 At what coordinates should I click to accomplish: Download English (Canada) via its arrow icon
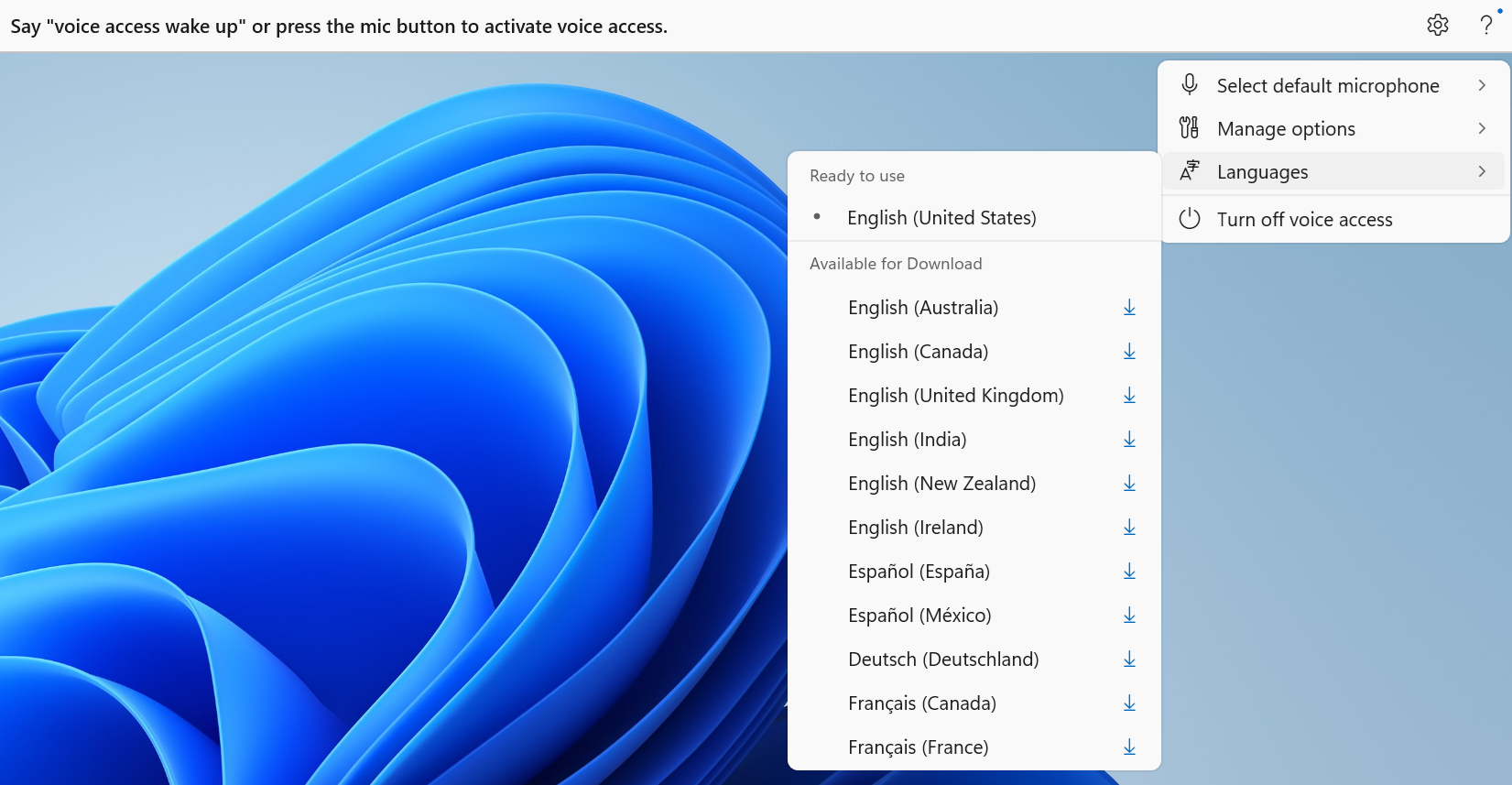click(x=1129, y=352)
